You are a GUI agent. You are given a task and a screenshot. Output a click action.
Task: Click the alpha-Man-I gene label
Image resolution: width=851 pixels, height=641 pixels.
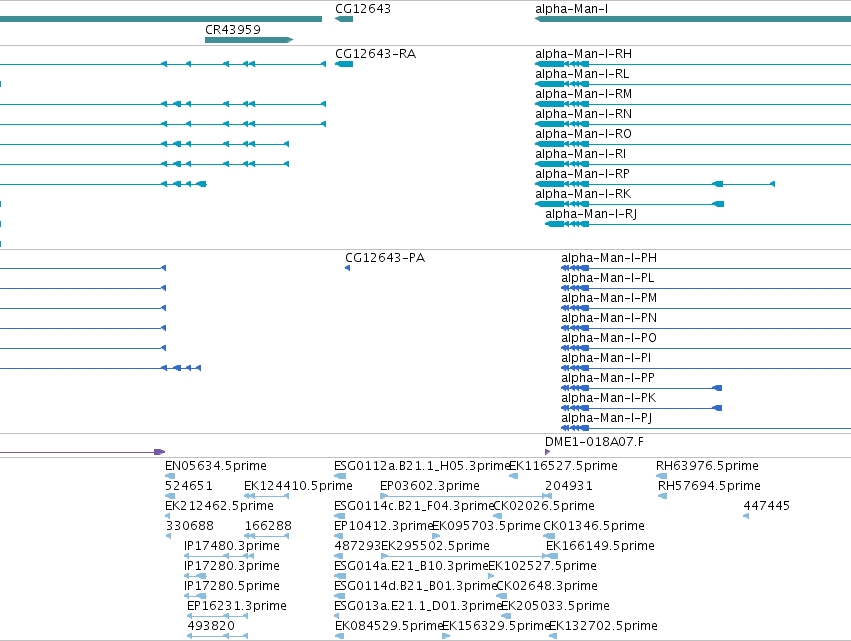click(571, 9)
